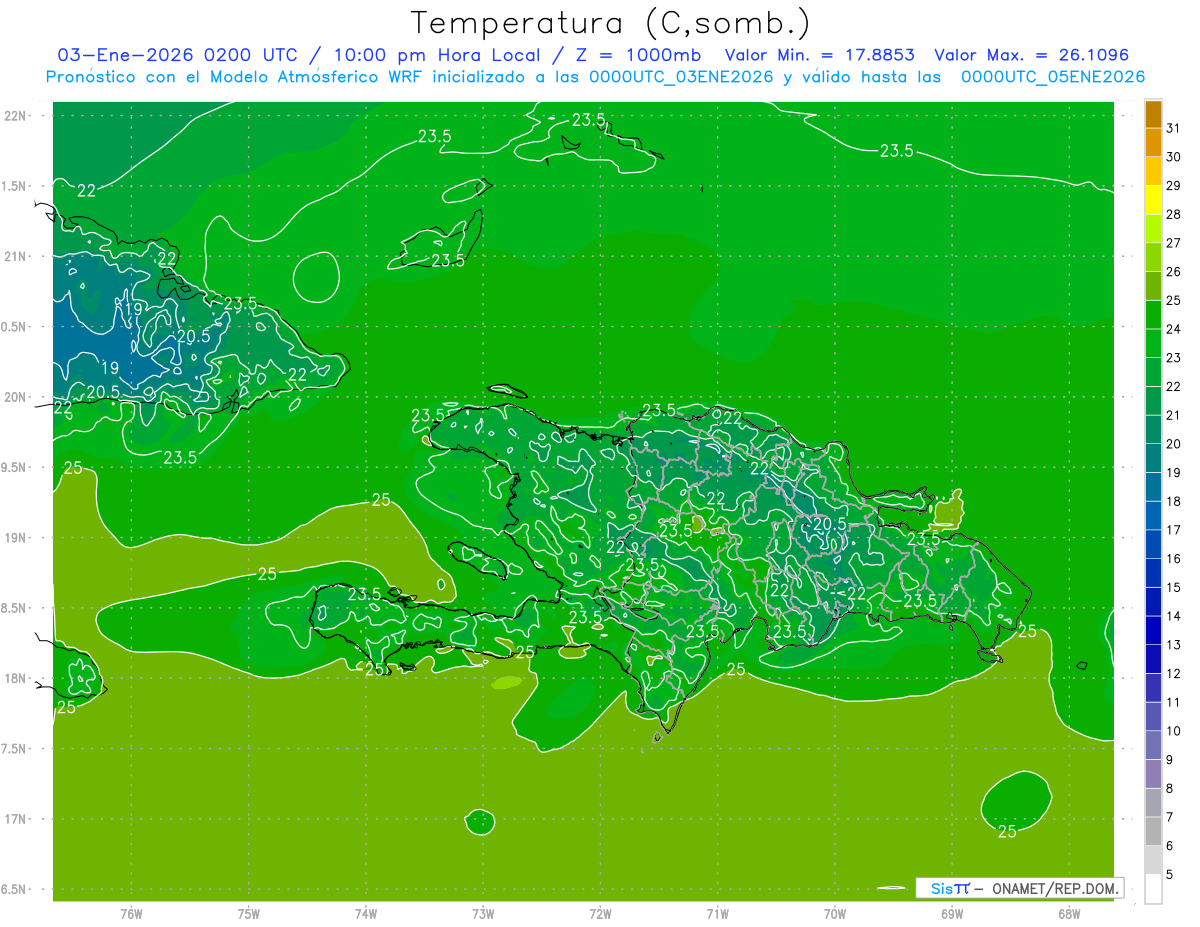Pick the medium blue legend swatch between 16 and 17
Viewport: 1200px width, 927px height.
tap(1153, 544)
